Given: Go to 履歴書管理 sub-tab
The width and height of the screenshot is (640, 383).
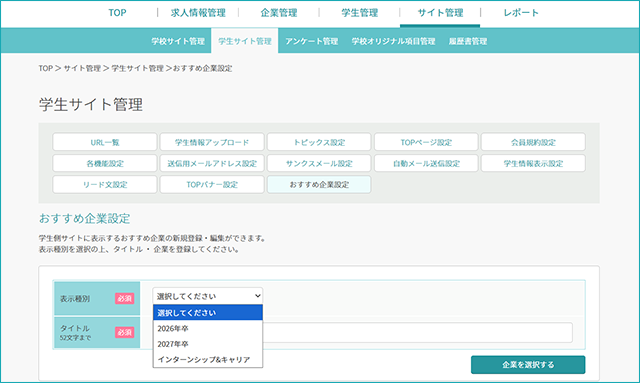Looking at the screenshot, I should click(468, 41).
